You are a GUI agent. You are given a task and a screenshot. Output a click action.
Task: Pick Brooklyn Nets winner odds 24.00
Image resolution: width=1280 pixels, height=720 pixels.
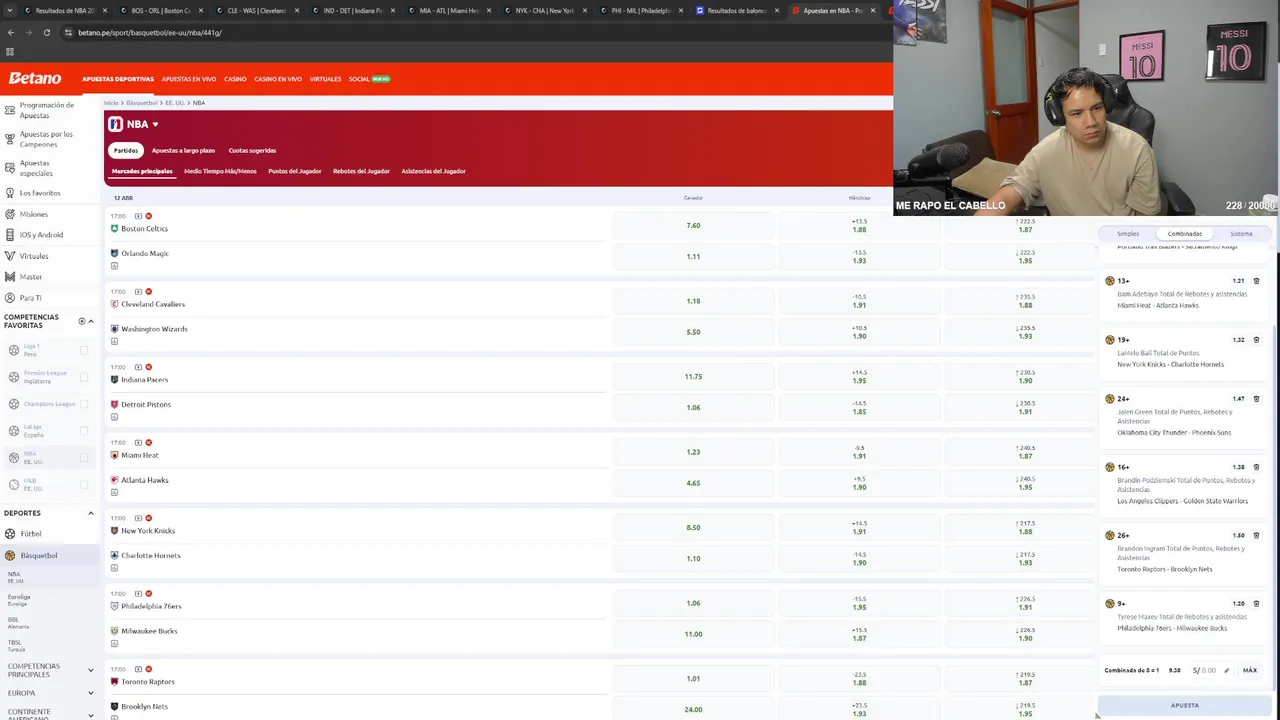pyautogui.click(x=693, y=709)
